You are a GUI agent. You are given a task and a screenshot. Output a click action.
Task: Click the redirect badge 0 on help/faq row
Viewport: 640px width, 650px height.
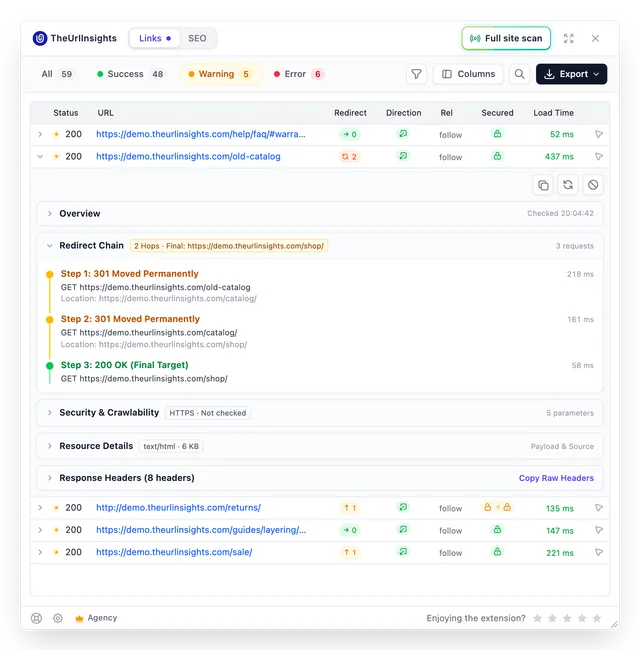click(x=350, y=134)
